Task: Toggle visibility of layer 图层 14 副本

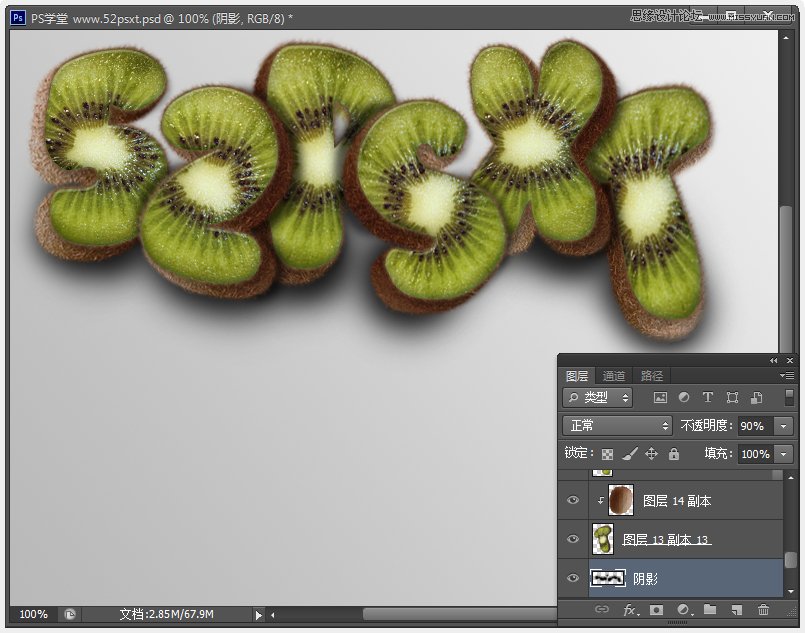Action: (572, 500)
